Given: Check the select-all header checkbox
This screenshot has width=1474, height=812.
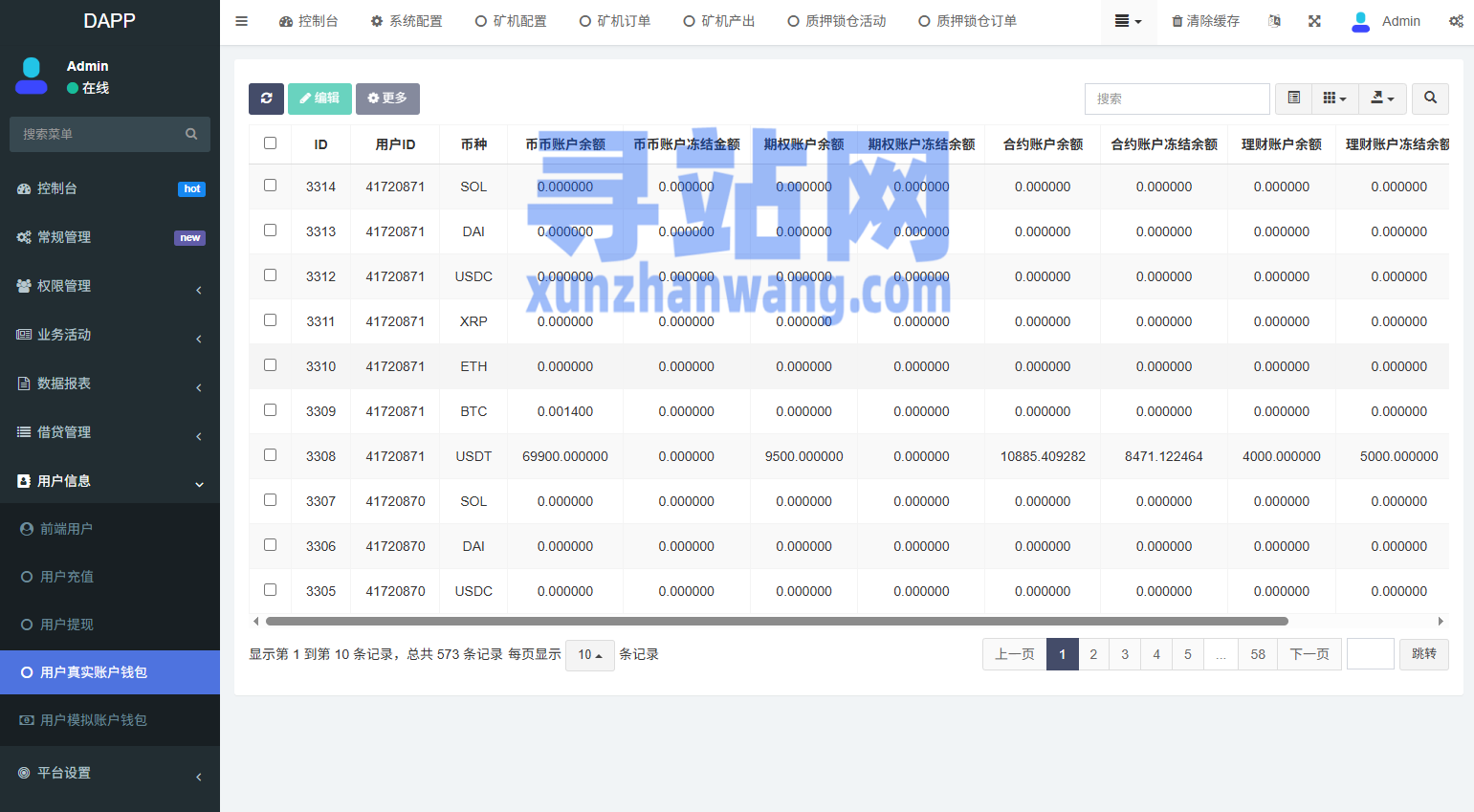Looking at the screenshot, I should (x=271, y=143).
